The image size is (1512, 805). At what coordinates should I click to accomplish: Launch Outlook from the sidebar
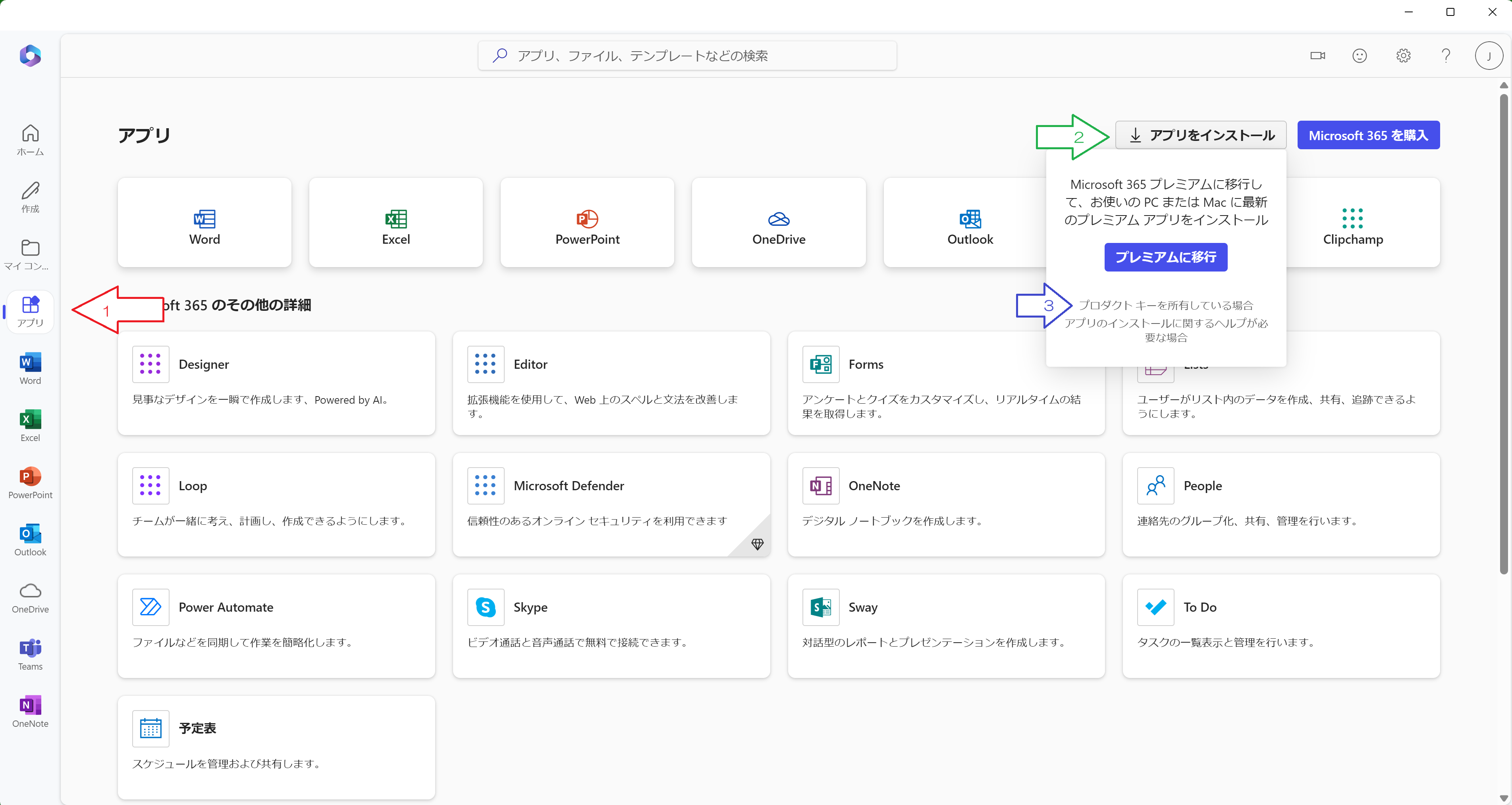30,540
